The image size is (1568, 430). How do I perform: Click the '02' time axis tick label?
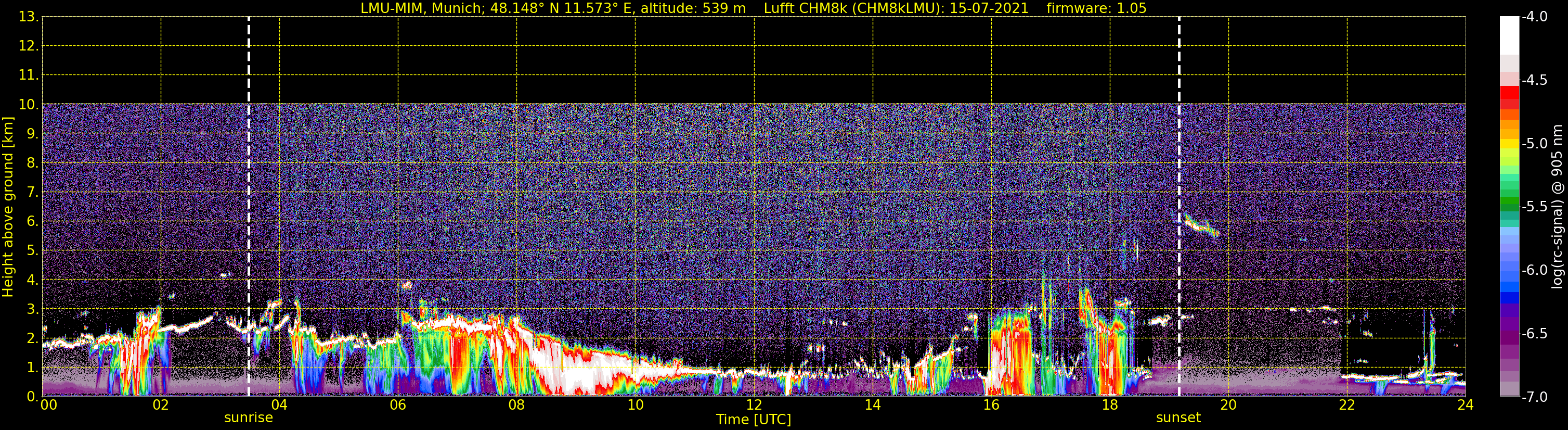point(161,405)
